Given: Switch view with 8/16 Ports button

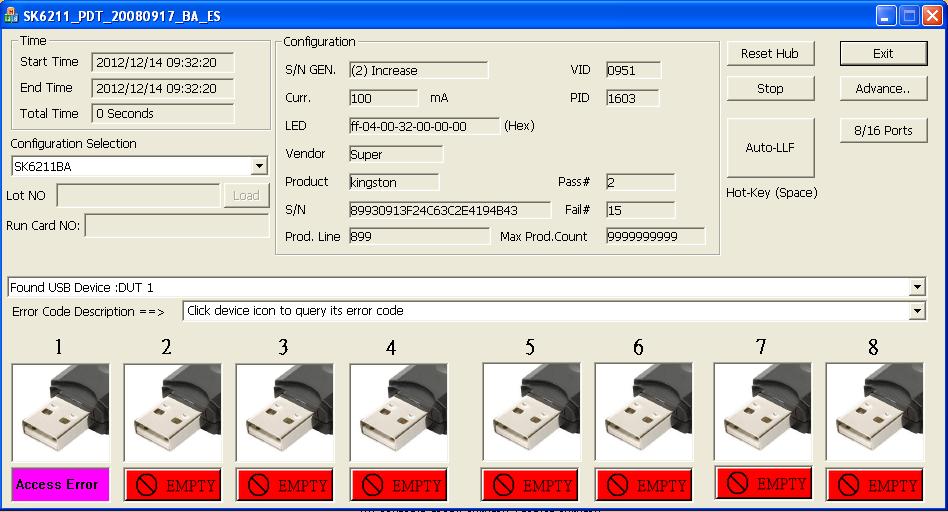Looking at the screenshot, I should tap(883, 131).
